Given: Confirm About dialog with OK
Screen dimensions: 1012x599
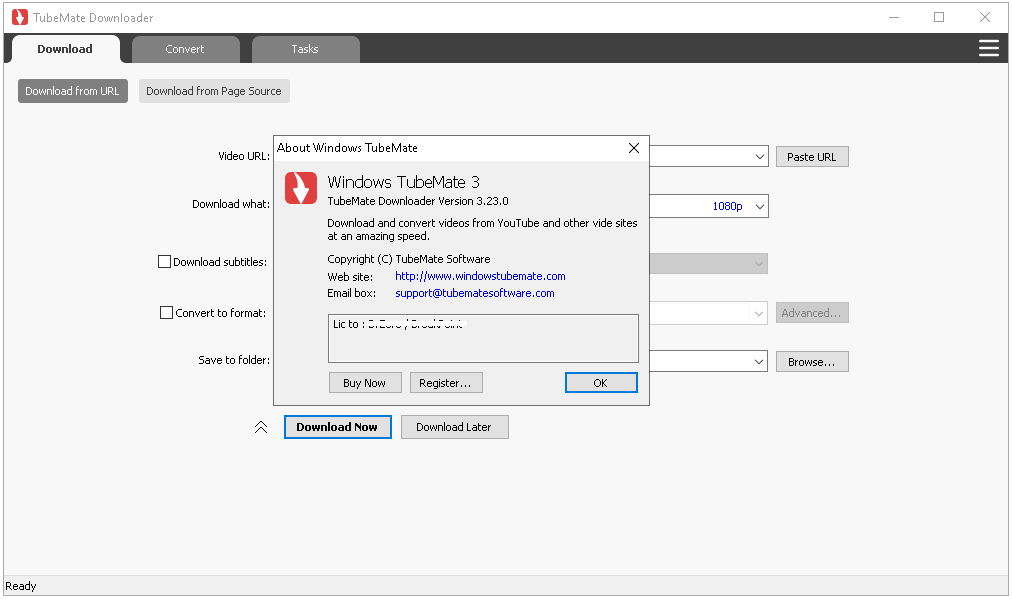Looking at the screenshot, I should 600,383.
